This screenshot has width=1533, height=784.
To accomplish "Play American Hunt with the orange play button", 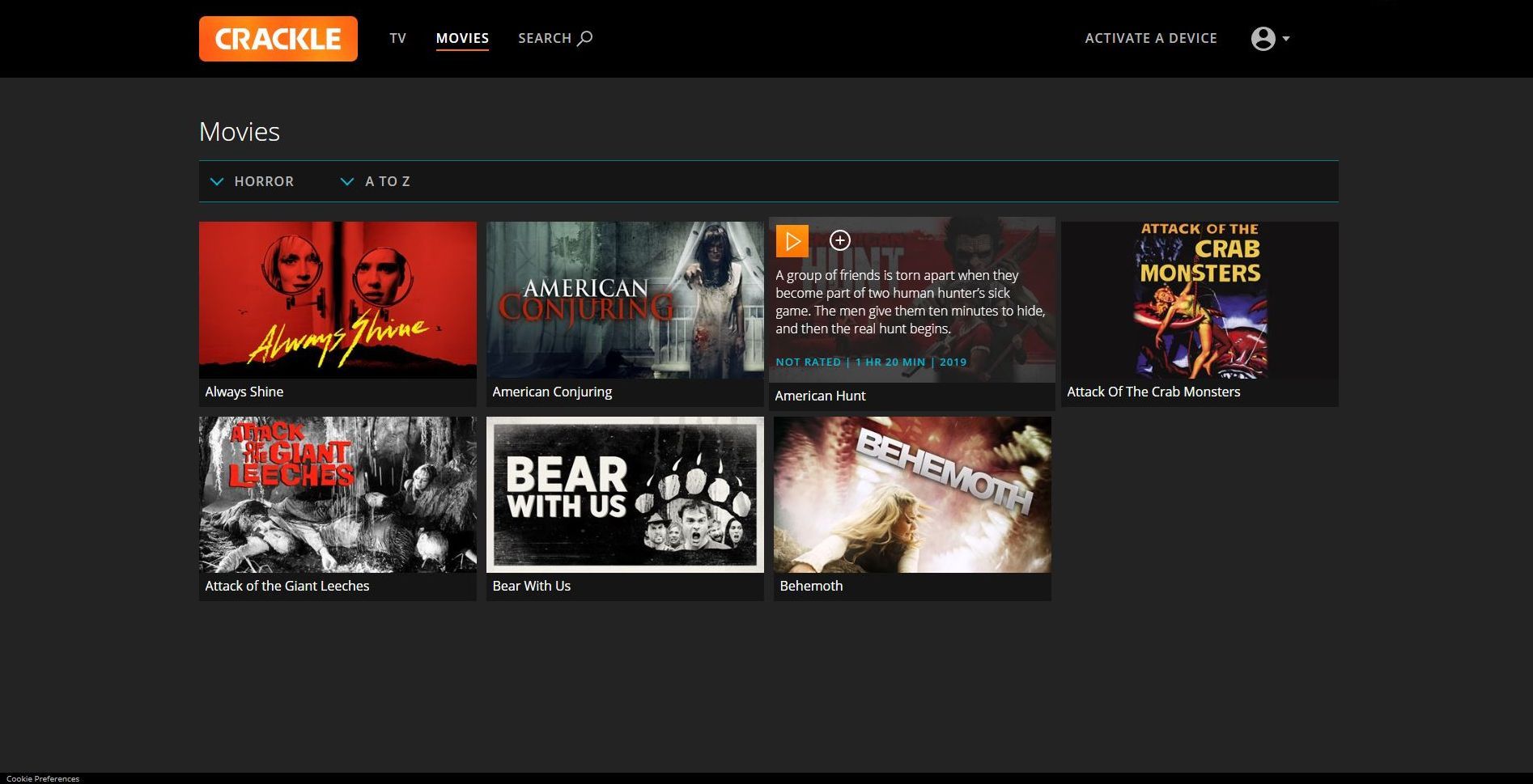I will click(x=792, y=241).
